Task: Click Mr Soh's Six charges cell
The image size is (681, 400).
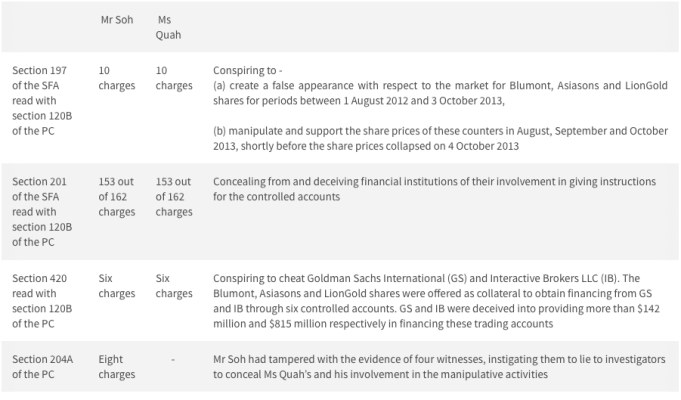Action: click(x=116, y=286)
